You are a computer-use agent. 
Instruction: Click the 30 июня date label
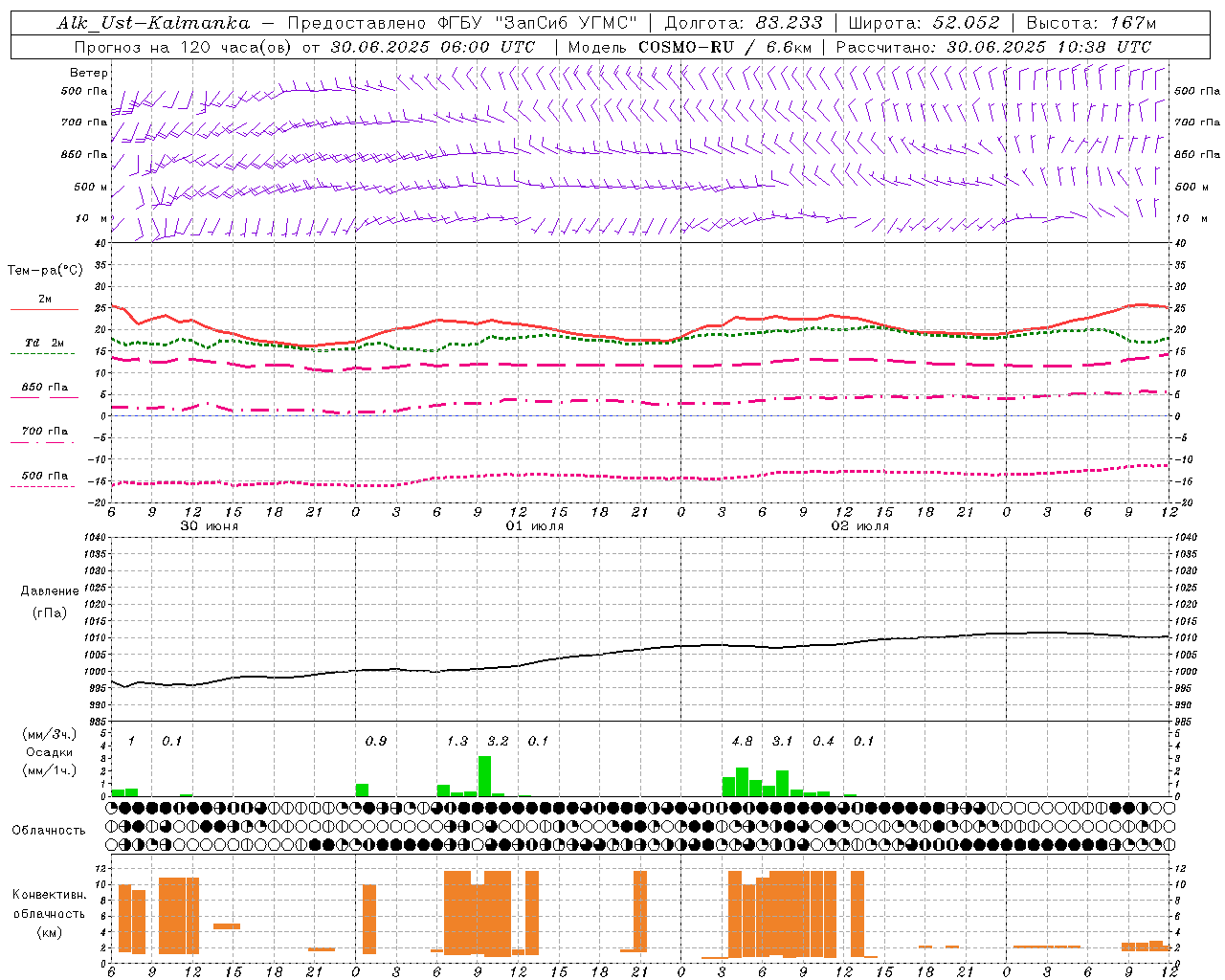pos(210,526)
